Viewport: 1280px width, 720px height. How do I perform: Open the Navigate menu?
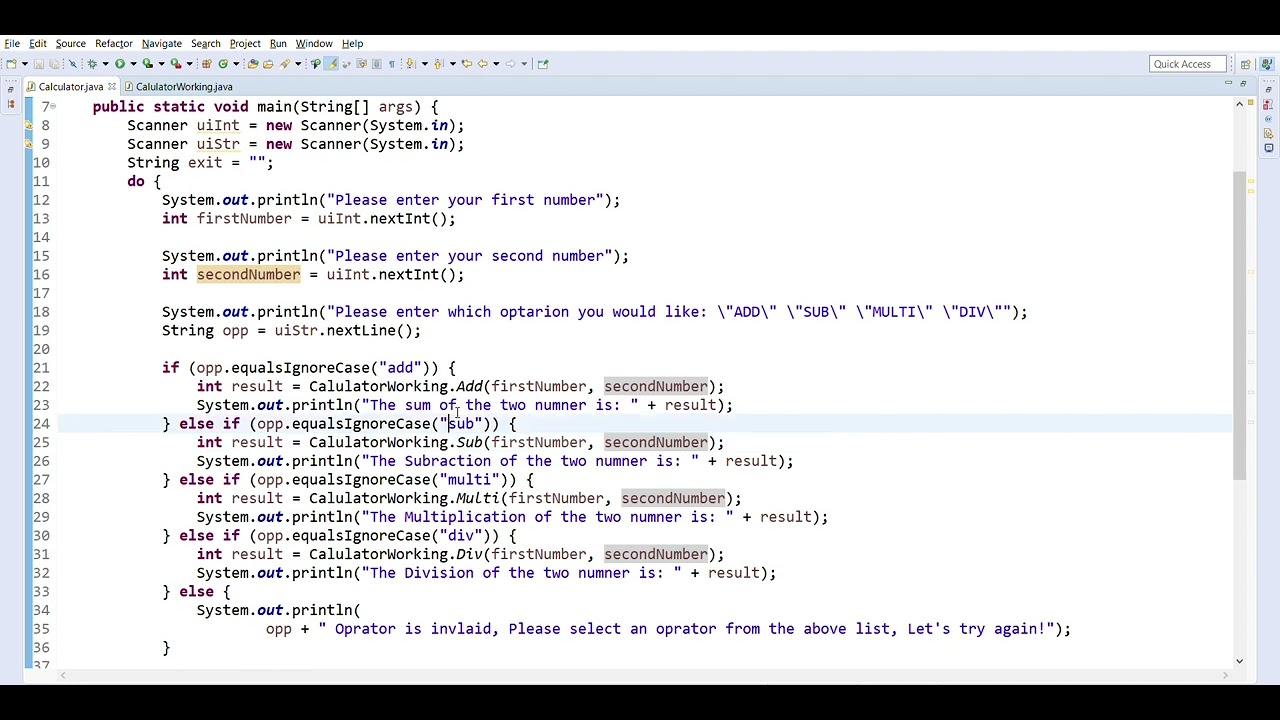pos(162,43)
